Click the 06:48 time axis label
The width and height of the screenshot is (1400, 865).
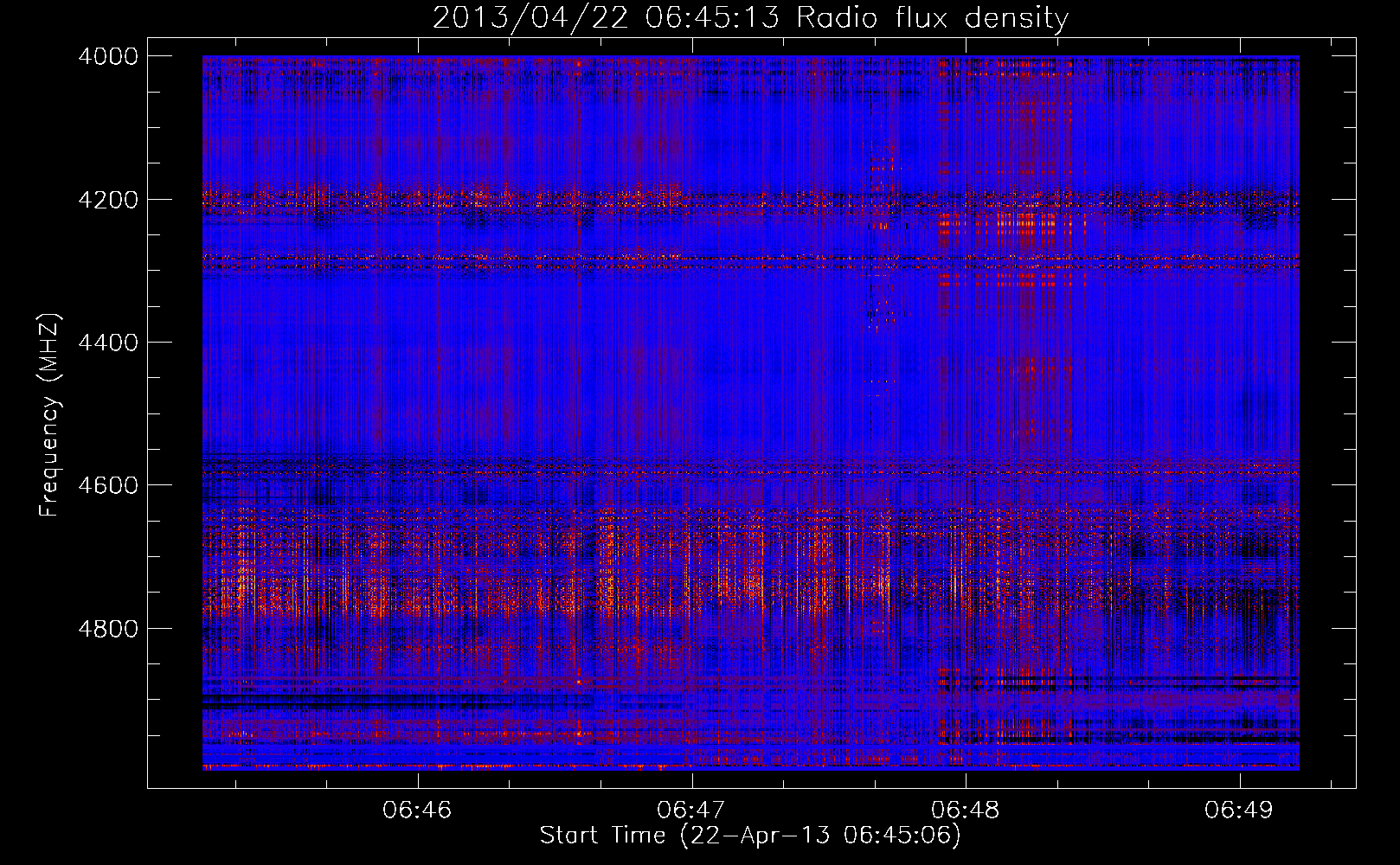965,811
